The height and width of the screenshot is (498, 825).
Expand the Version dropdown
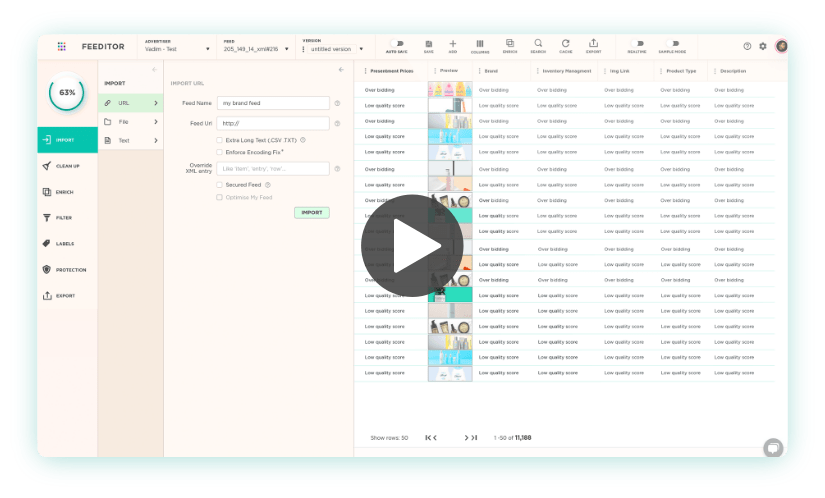point(334,48)
